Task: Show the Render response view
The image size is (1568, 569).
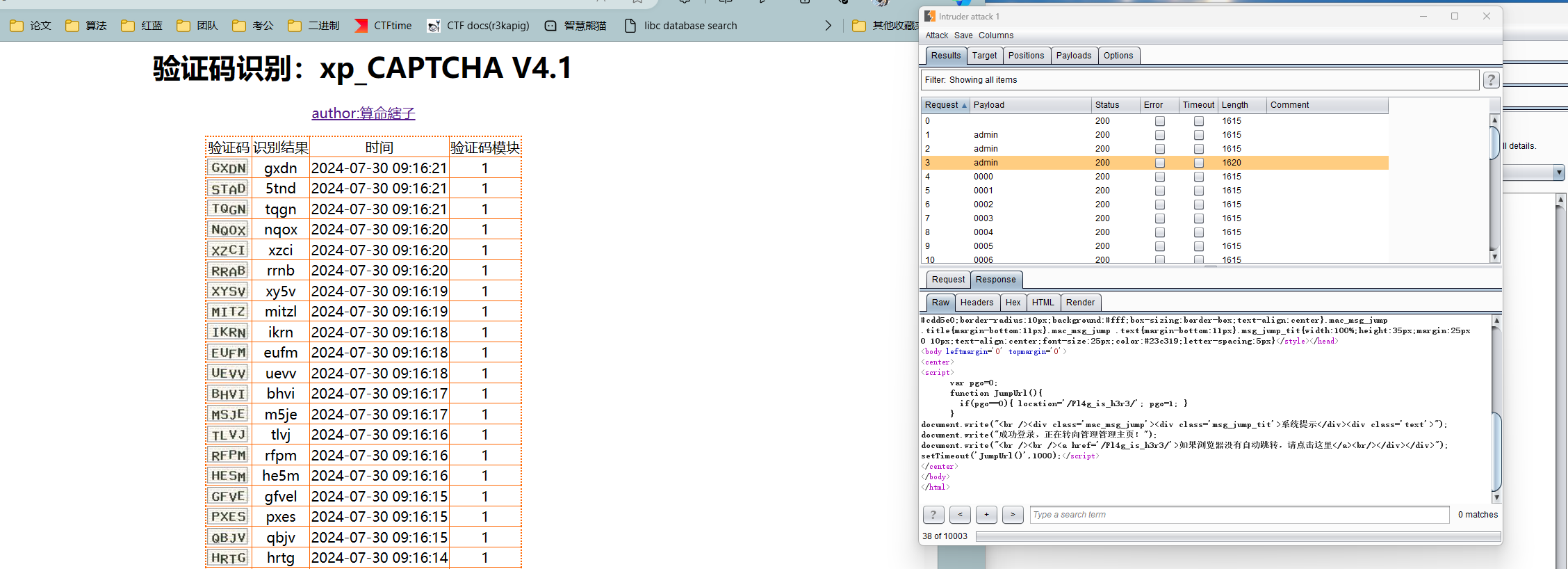Action: tap(1080, 303)
